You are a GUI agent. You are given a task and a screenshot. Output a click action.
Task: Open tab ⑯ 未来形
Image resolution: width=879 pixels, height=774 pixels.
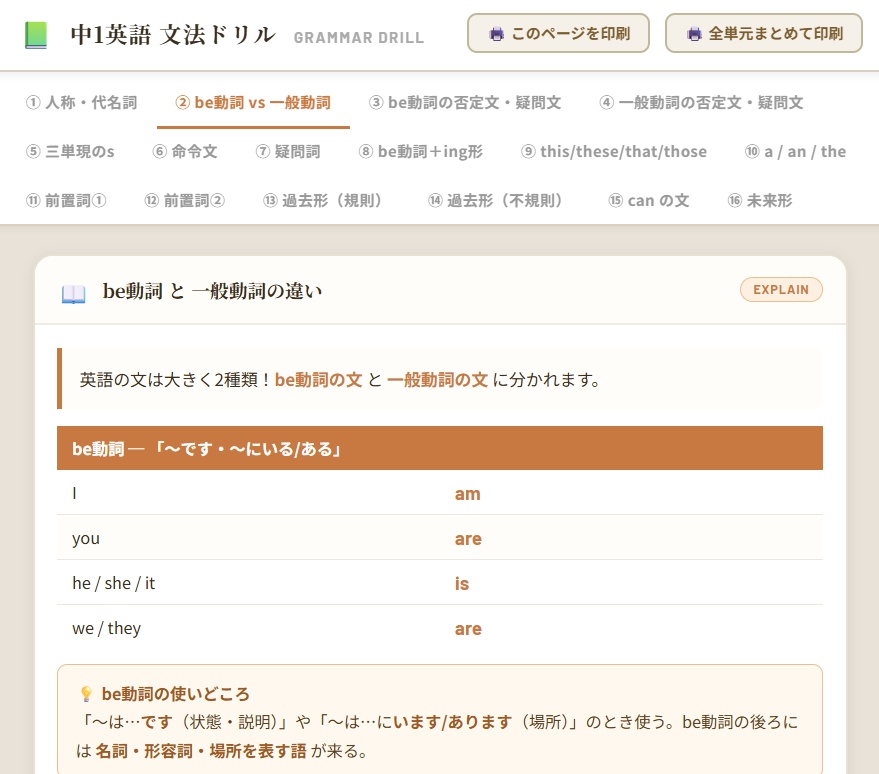760,200
